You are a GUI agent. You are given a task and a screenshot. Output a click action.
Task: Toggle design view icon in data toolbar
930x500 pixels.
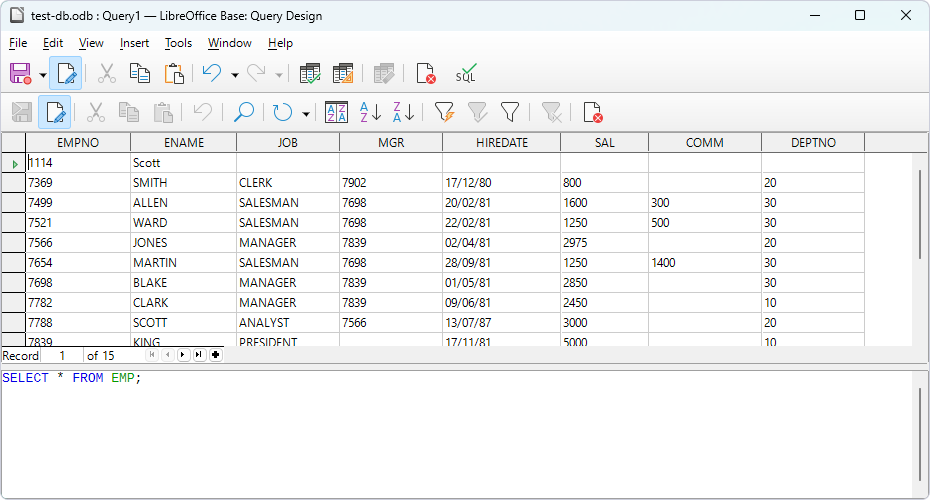[x=593, y=112]
